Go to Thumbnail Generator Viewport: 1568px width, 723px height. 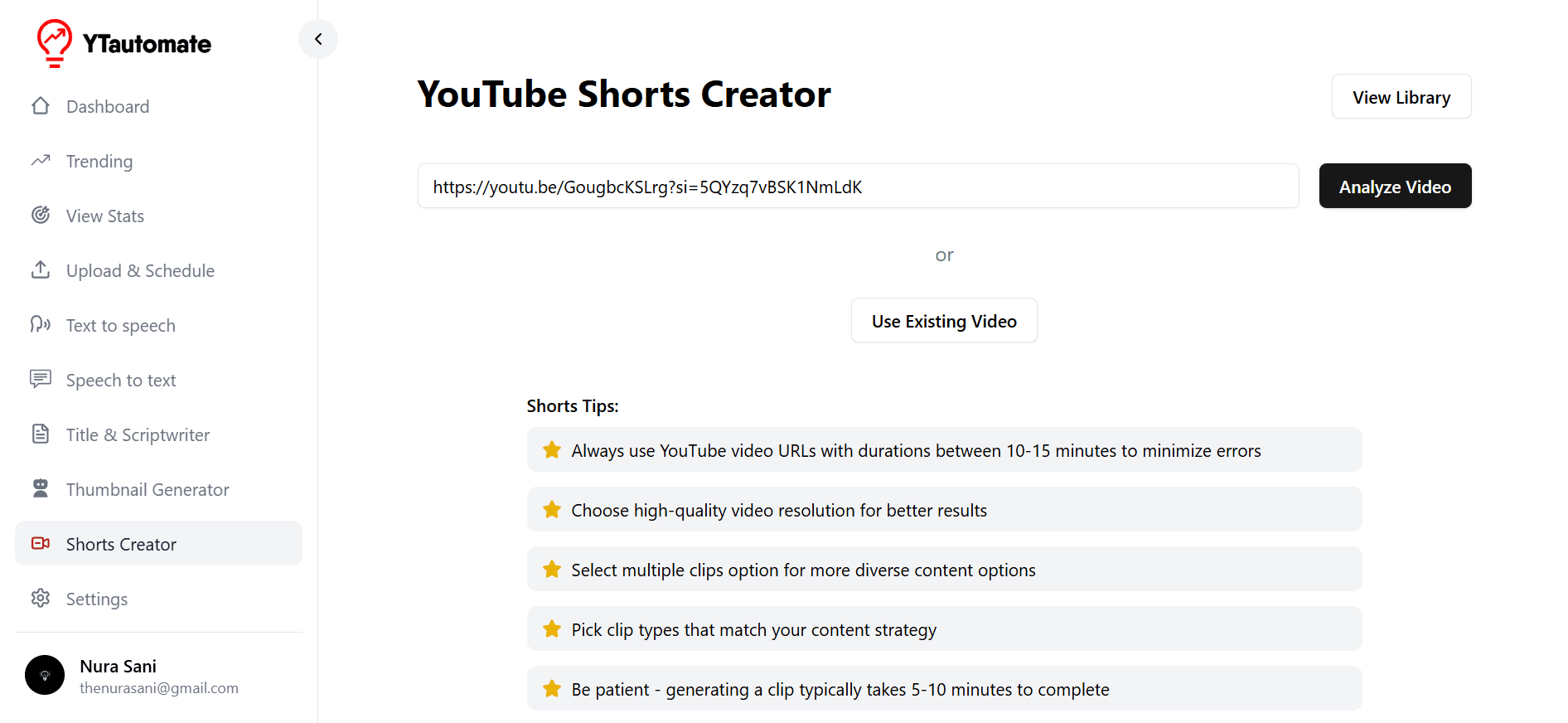pos(158,489)
